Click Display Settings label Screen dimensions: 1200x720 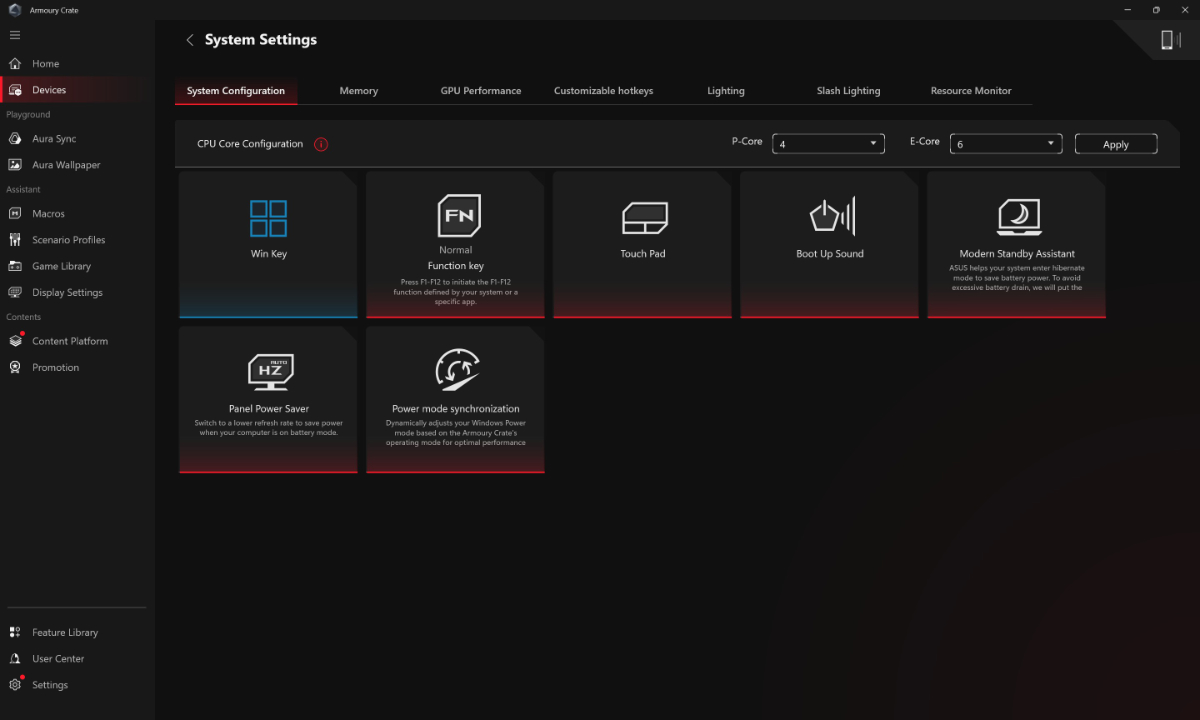67,293
